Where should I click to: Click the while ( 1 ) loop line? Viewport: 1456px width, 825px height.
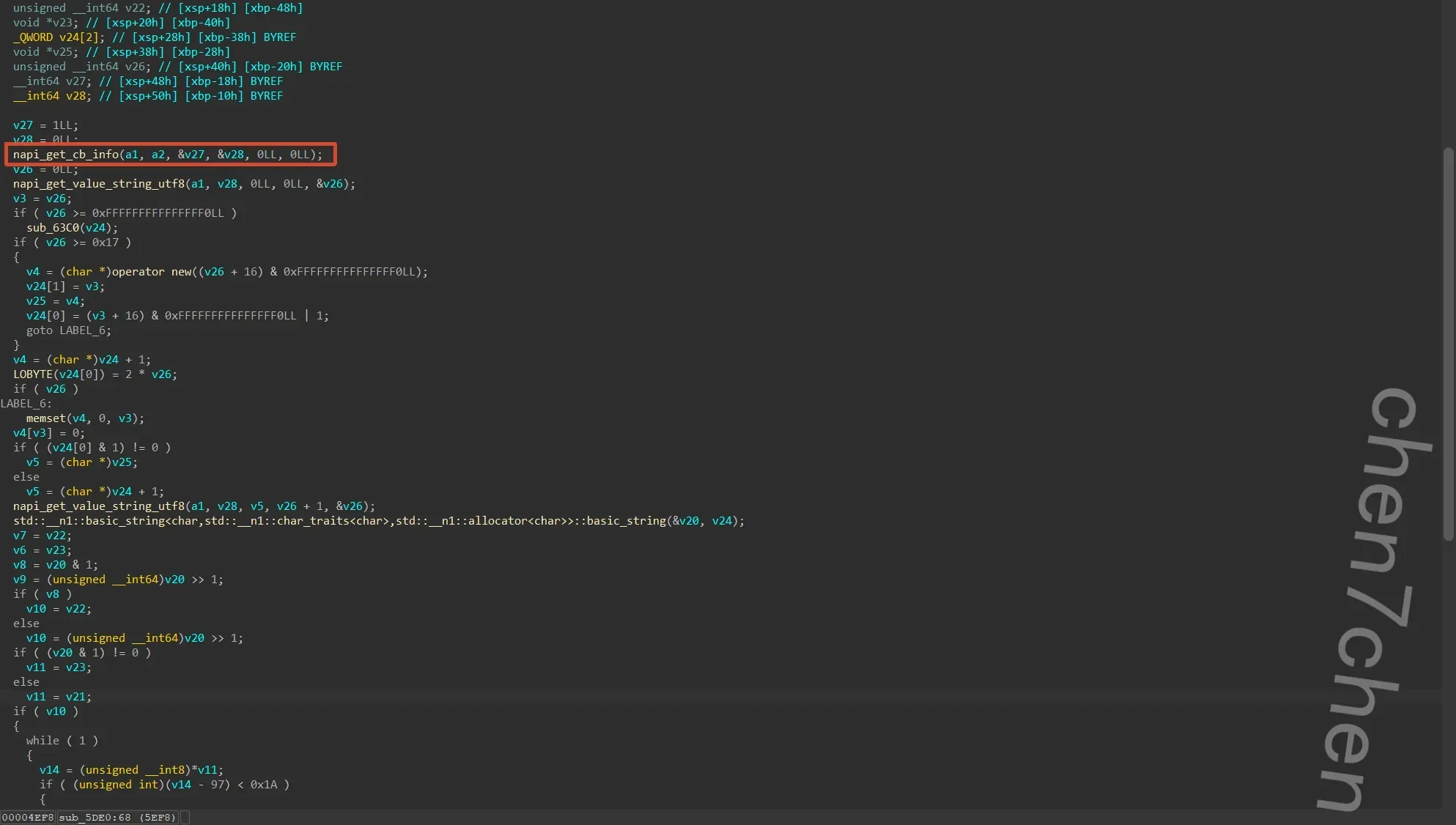pos(62,741)
